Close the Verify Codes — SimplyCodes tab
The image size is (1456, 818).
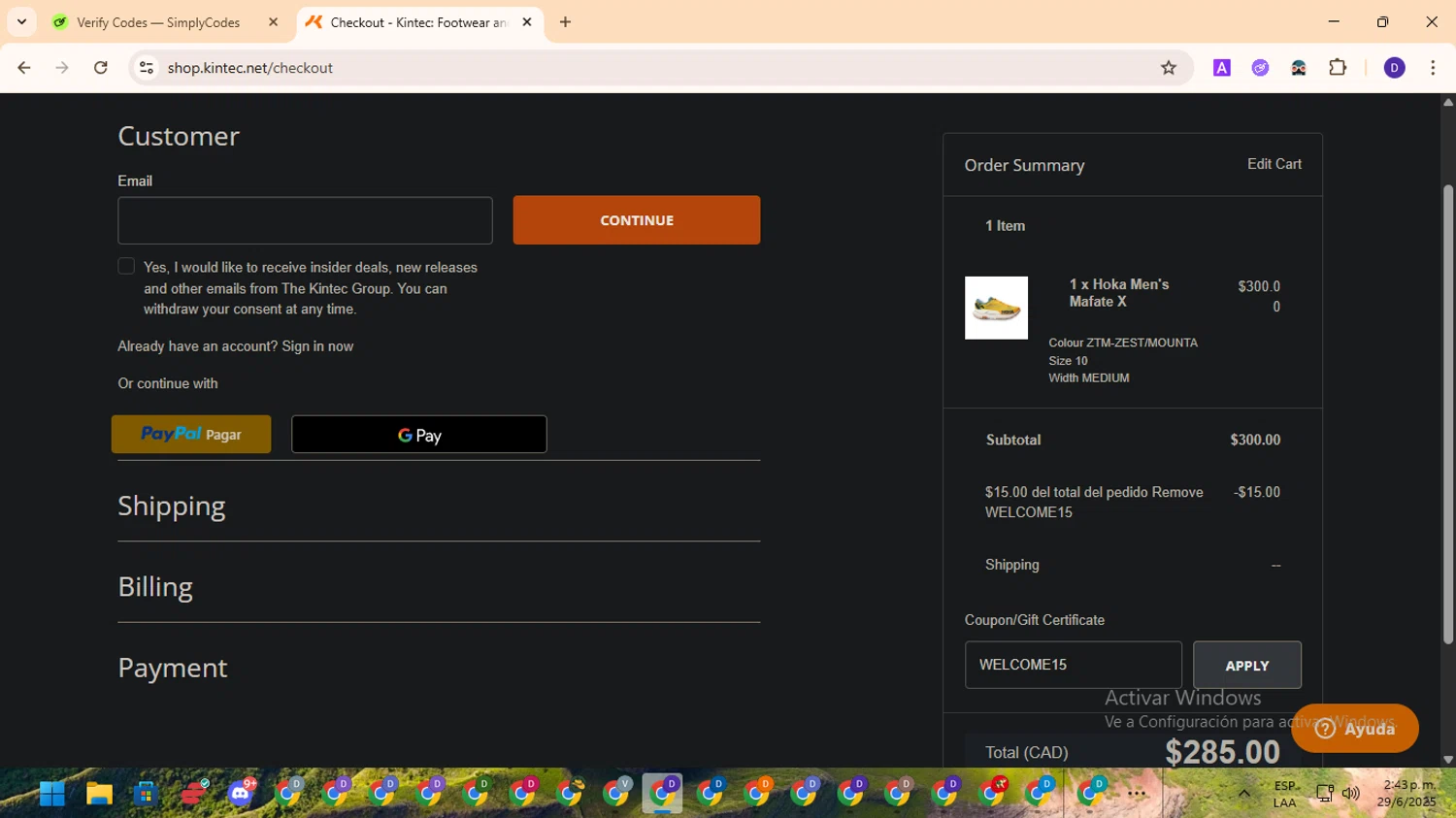[273, 22]
